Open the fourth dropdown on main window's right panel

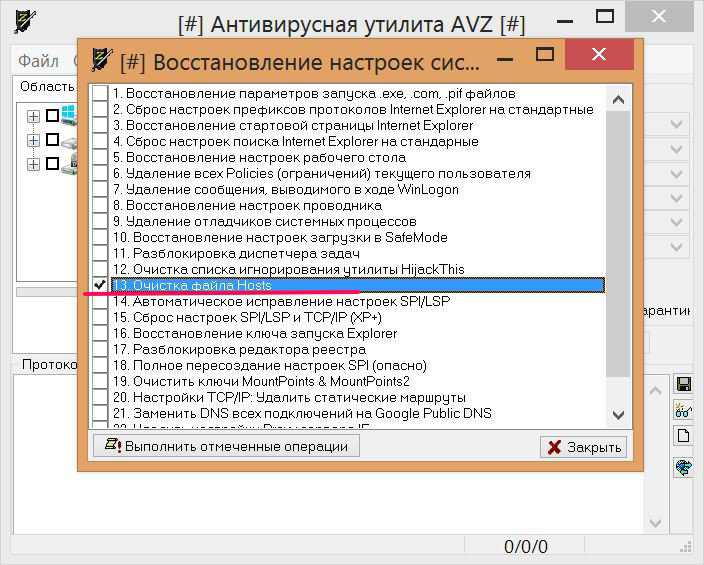[x=677, y=198]
